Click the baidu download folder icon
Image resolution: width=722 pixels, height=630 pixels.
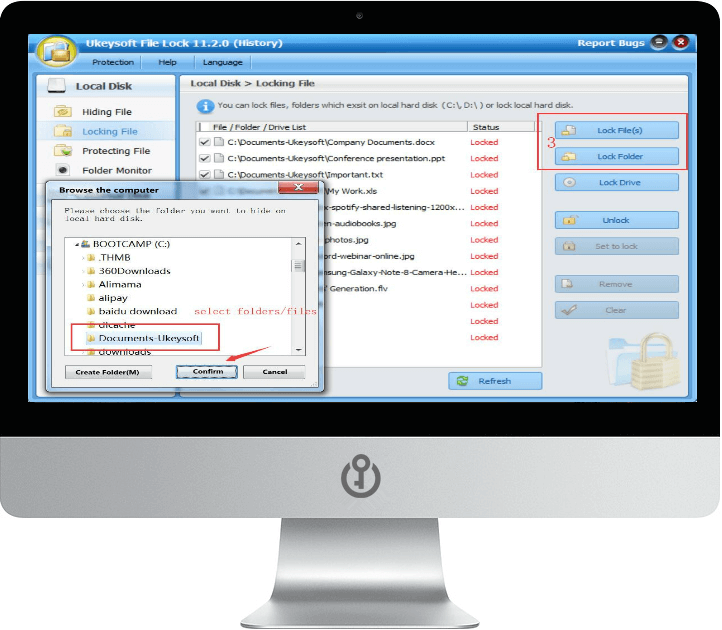click(91, 311)
